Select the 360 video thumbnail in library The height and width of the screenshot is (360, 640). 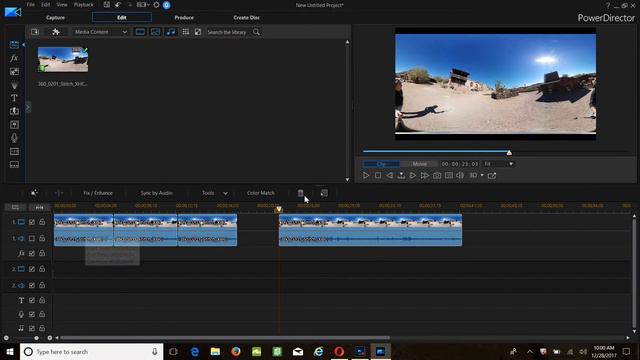click(x=63, y=60)
